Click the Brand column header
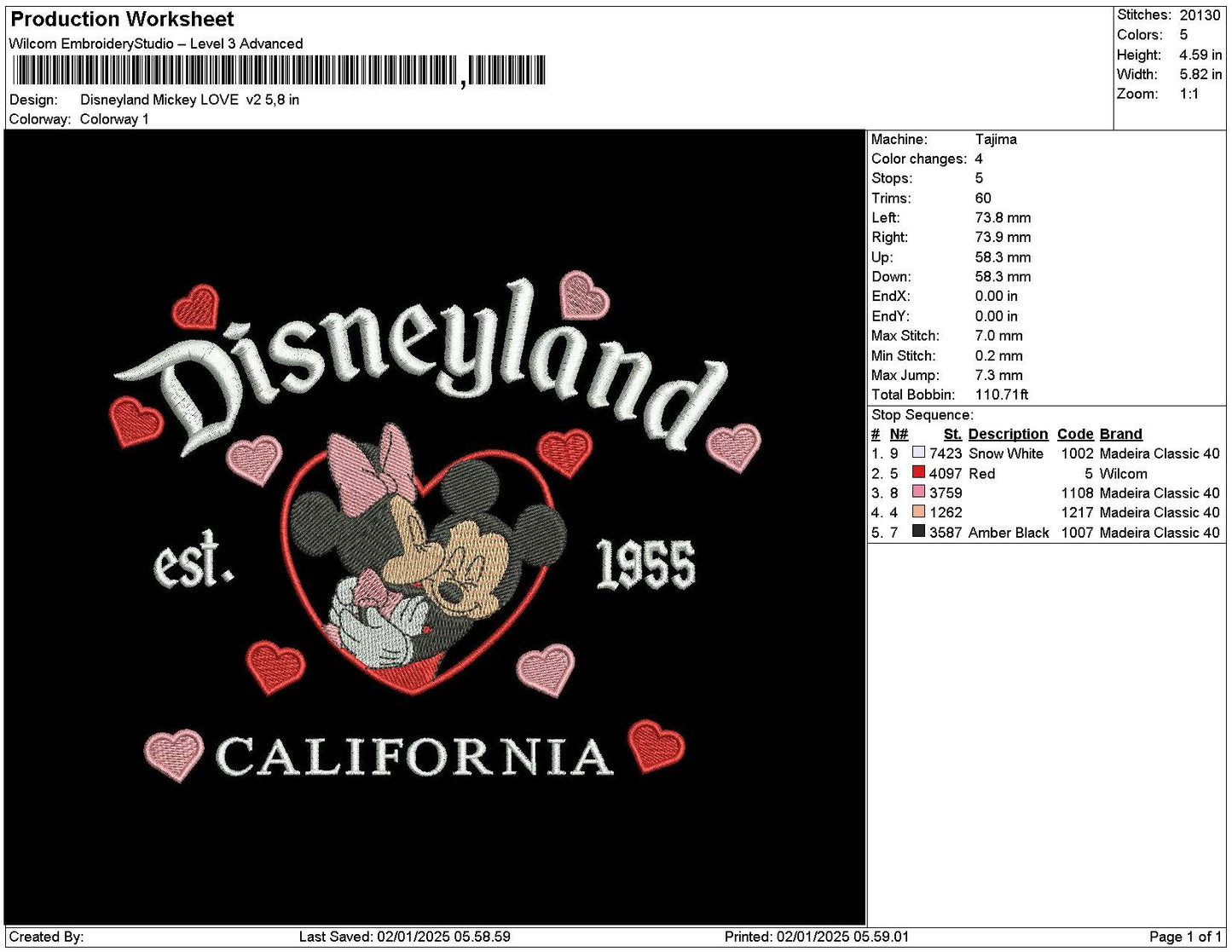This screenshot has width=1232, height=952. [1120, 434]
